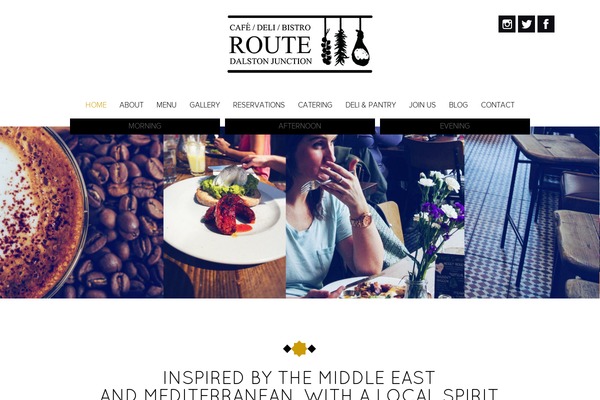Click the avocado toast plate photo
The image size is (600, 400).
tap(225, 216)
